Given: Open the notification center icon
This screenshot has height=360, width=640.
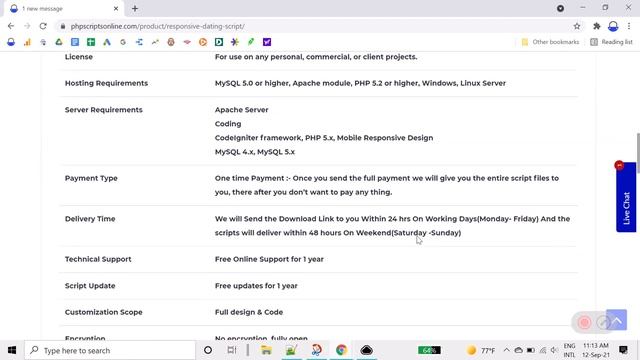Looking at the screenshot, I should tap(623, 350).
